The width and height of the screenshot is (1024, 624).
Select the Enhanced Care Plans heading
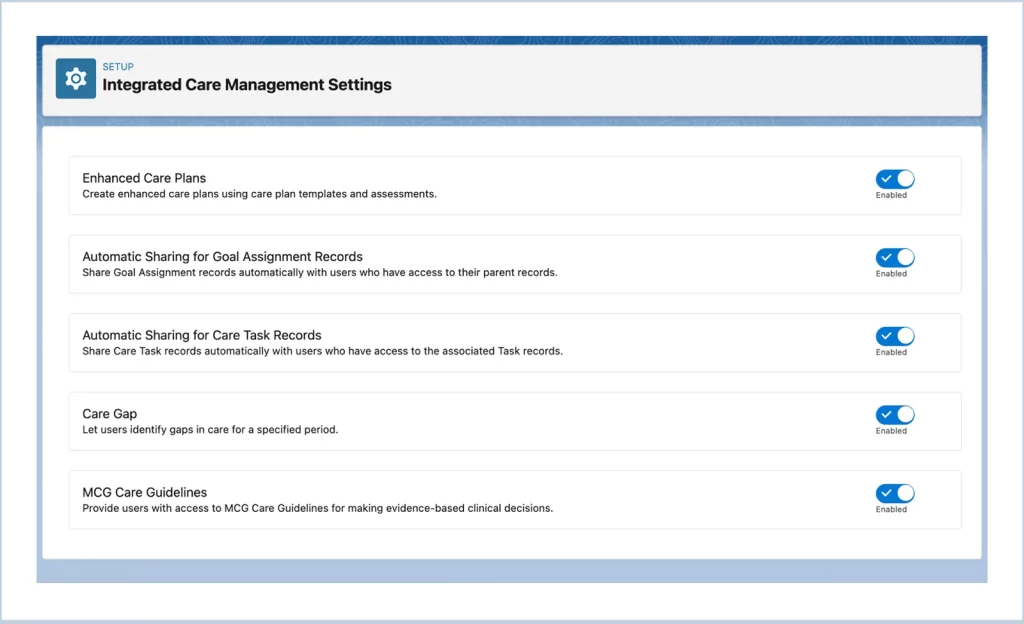pos(144,178)
